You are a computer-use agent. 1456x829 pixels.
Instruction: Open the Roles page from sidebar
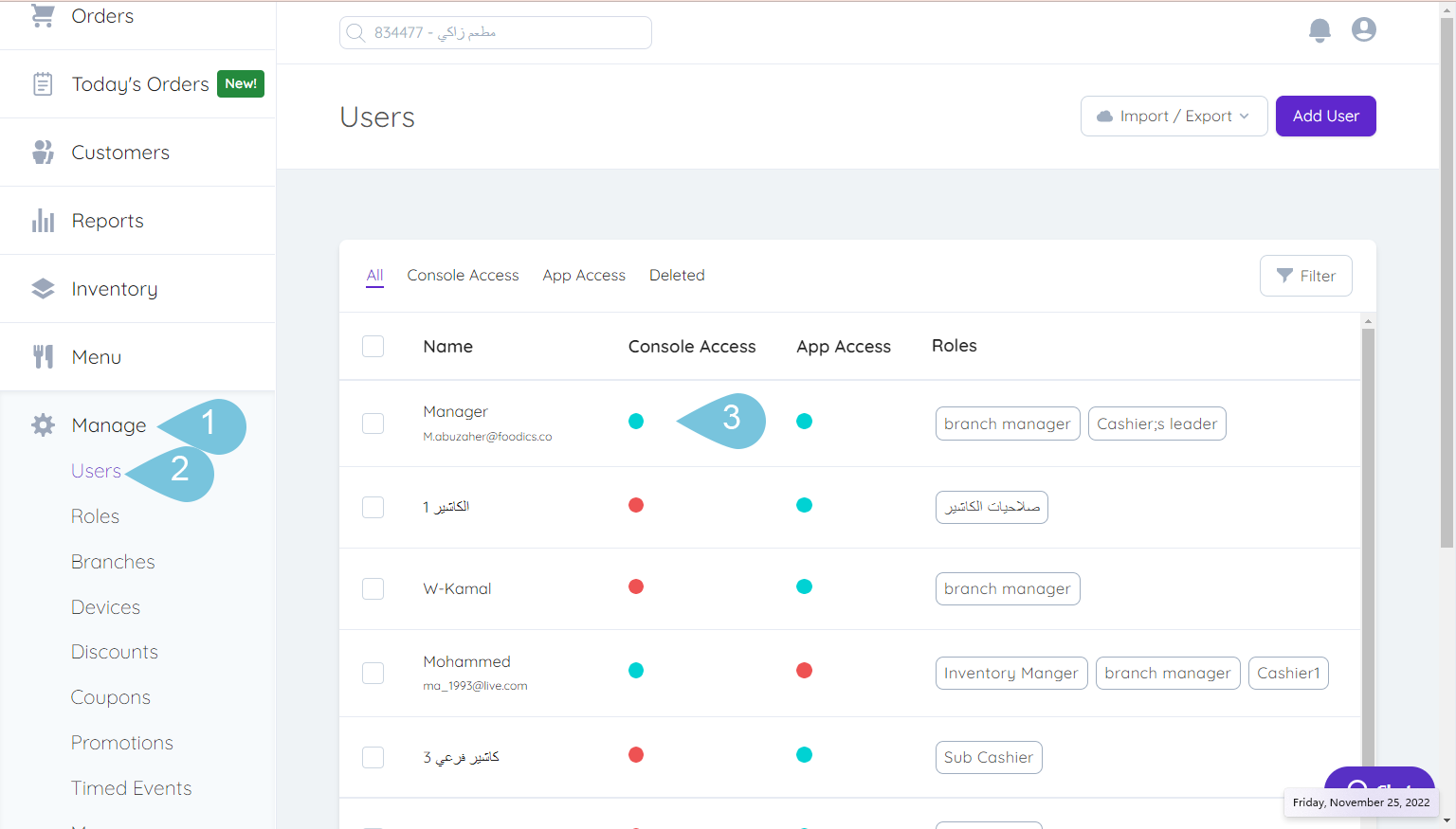(95, 515)
